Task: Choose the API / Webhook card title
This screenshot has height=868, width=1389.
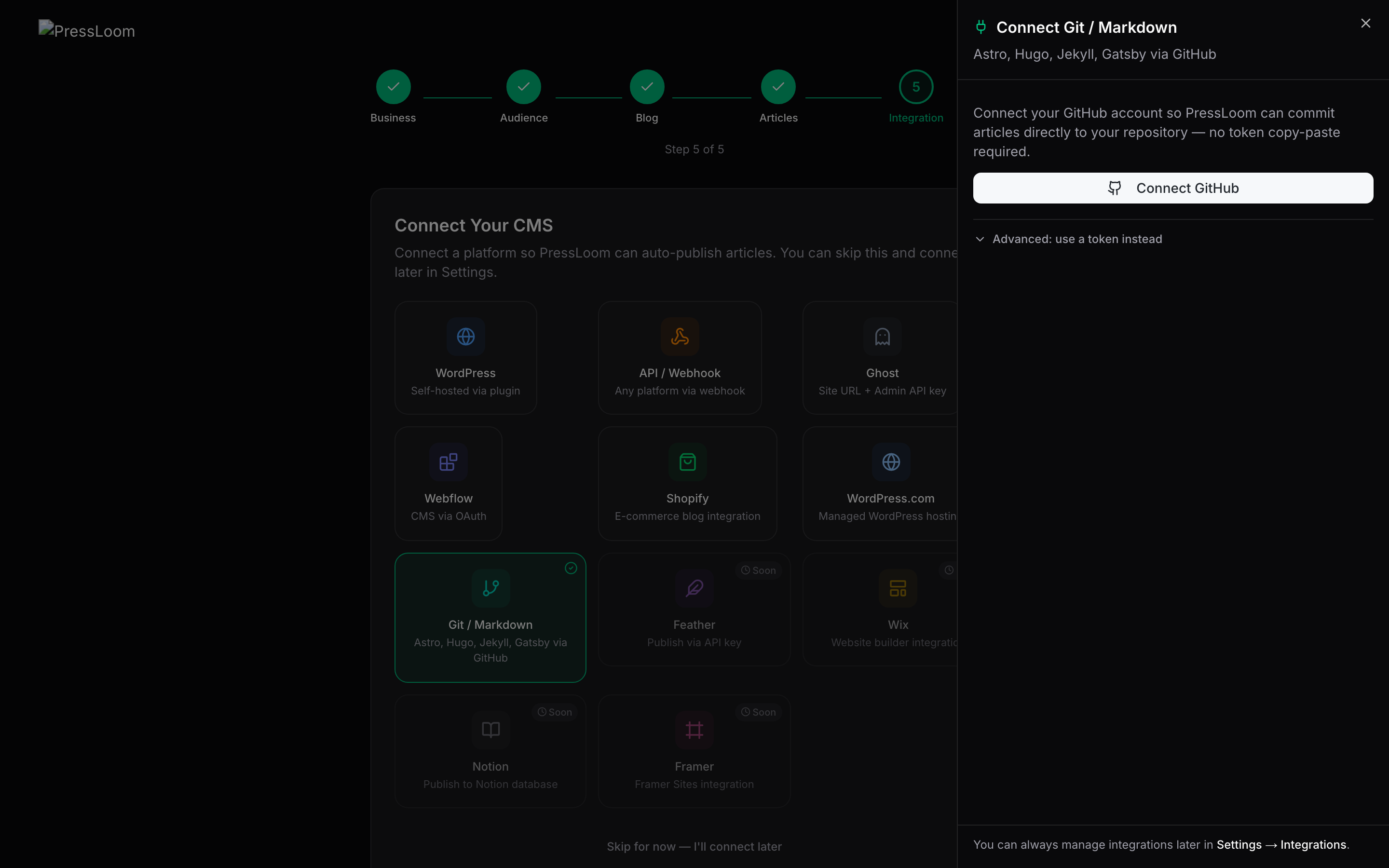Action: tap(680, 373)
